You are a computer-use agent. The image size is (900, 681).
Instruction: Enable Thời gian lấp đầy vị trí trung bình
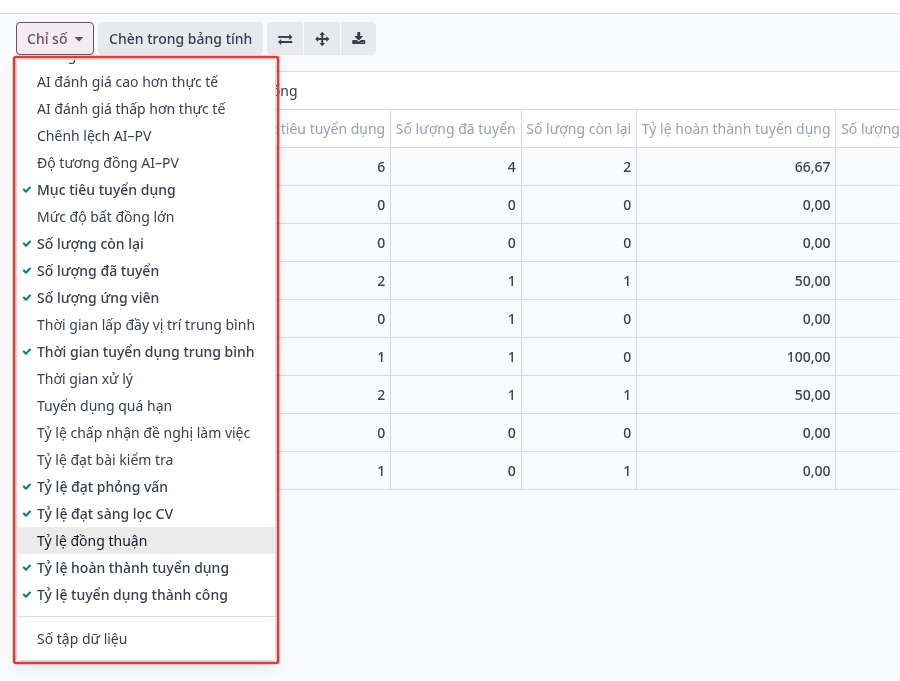pos(146,325)
